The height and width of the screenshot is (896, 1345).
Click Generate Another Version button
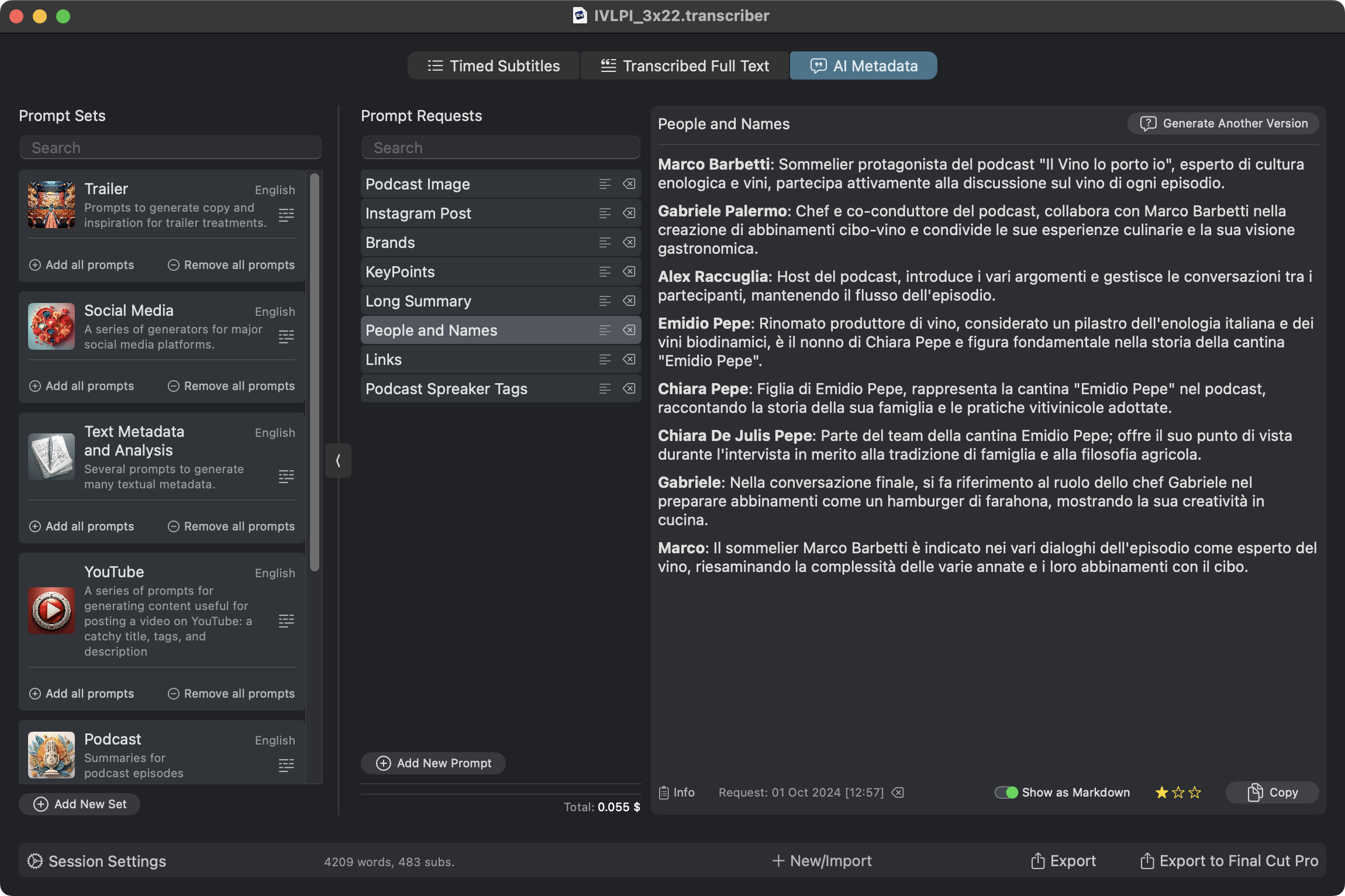click(x=1223, y=123)
